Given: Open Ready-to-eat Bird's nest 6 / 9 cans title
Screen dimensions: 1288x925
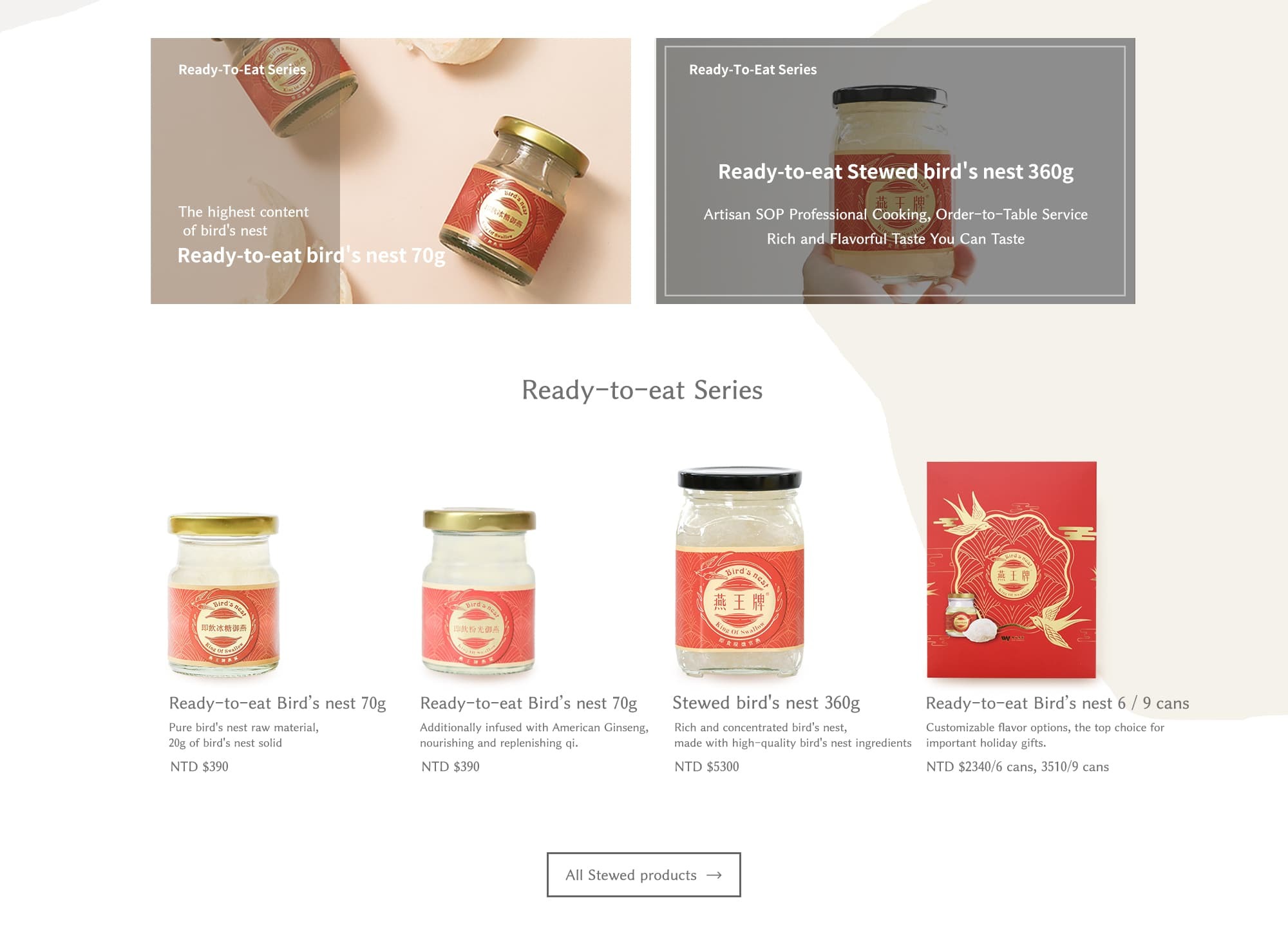Looking at the screenshot, I should (x=1057, y=703).
